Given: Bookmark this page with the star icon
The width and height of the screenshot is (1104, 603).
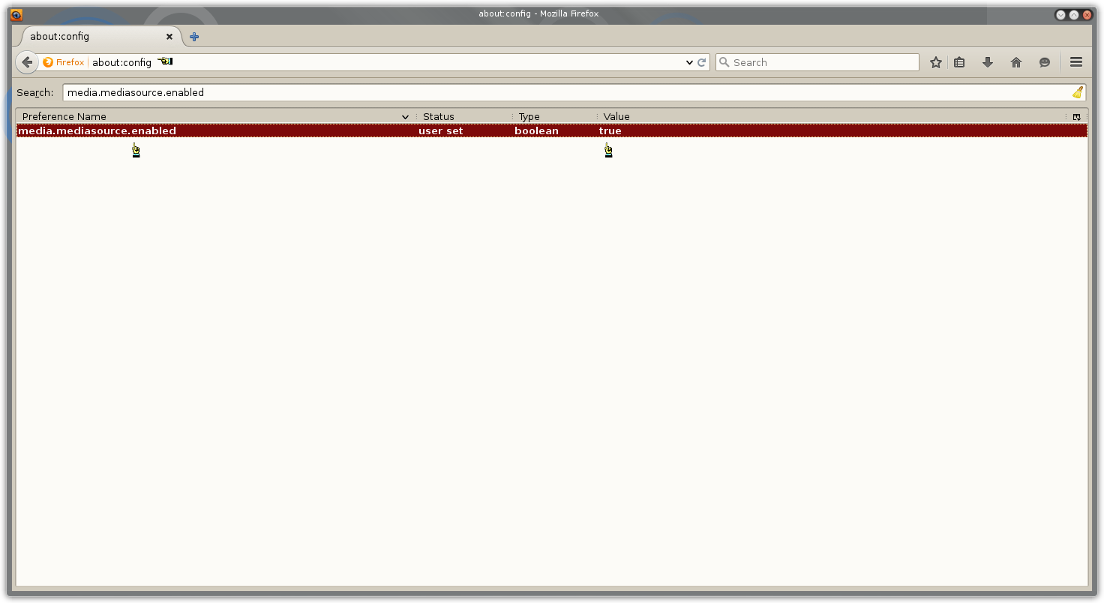Looking at the screenshot, I should tap(936, 62).
